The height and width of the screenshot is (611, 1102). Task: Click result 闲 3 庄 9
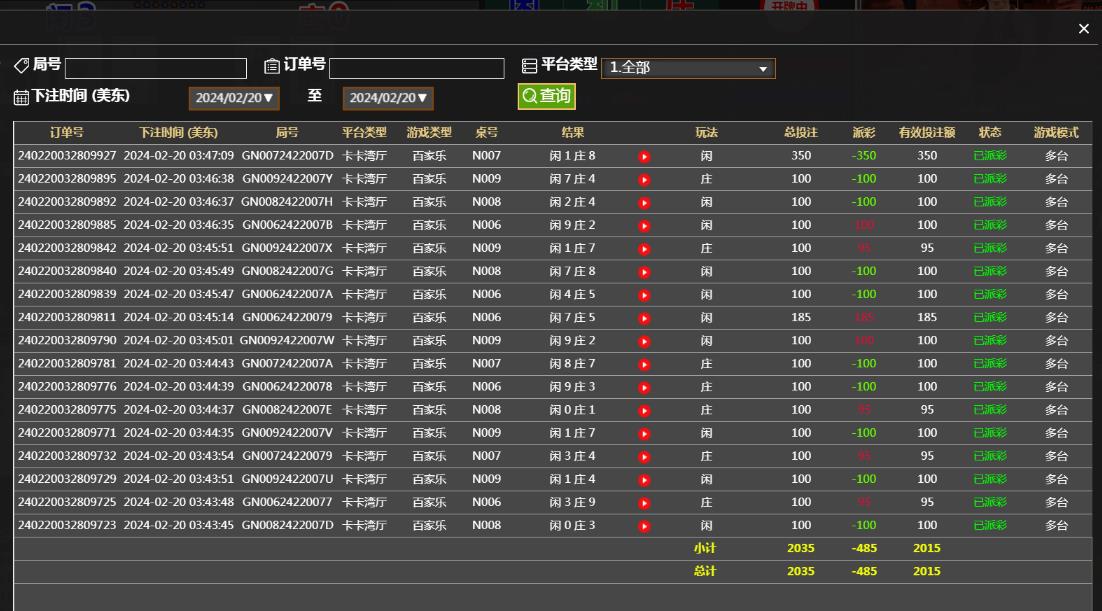572,503
